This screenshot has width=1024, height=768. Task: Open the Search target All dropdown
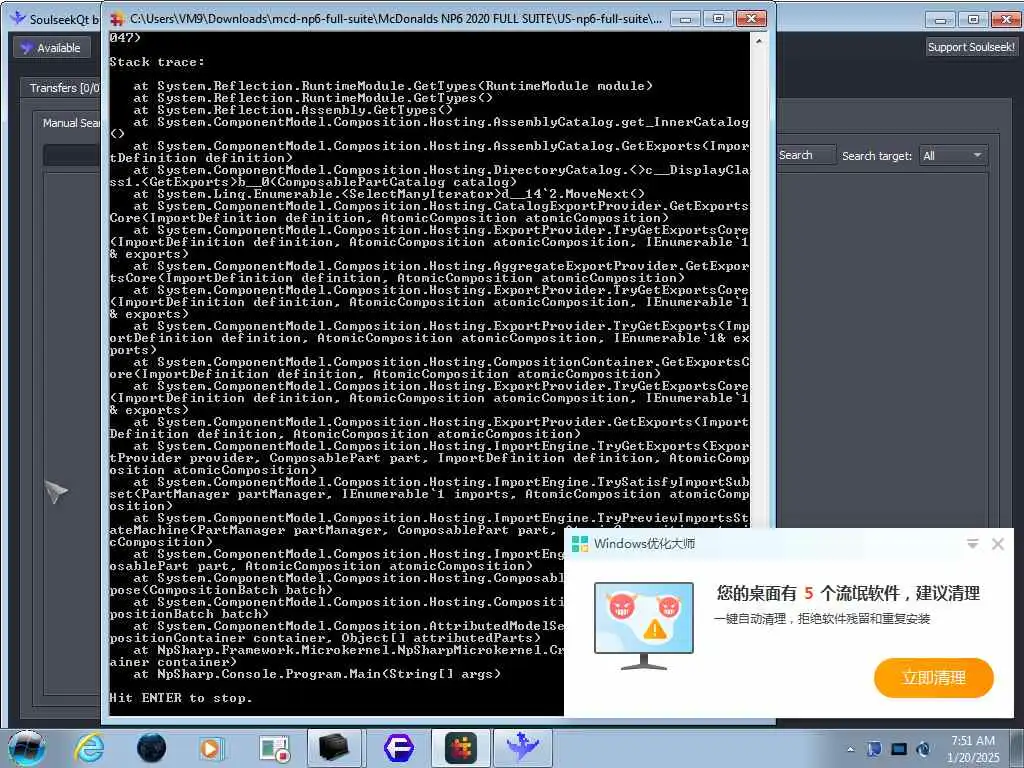point(953,155)
